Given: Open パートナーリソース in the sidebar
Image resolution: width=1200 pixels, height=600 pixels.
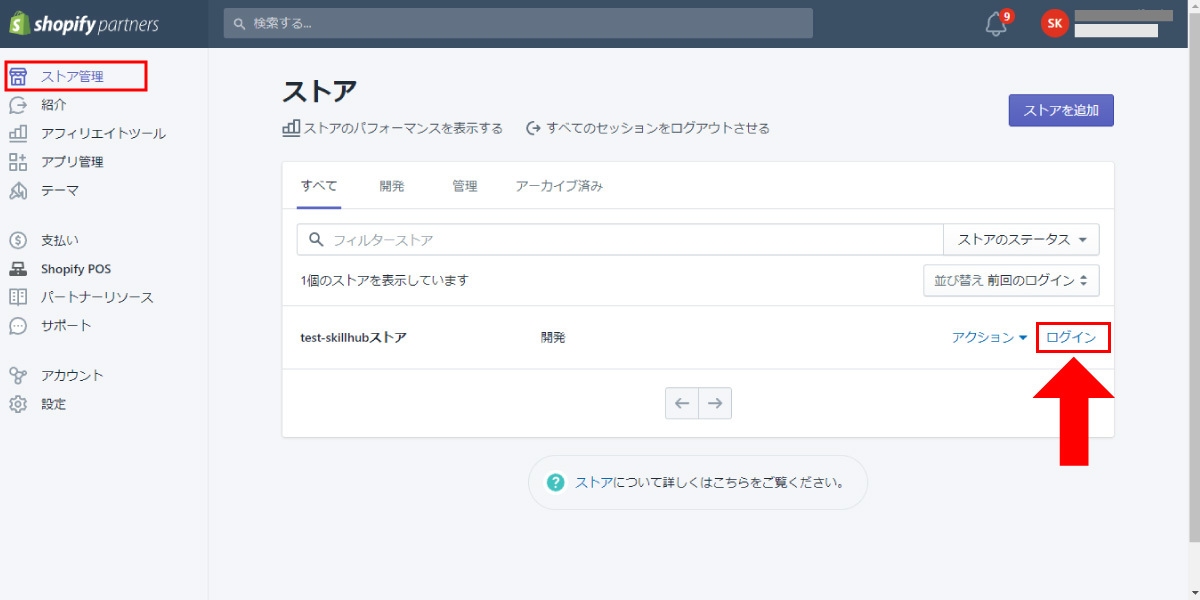Looking at the screenshot, I should click(x=97, y=297).
